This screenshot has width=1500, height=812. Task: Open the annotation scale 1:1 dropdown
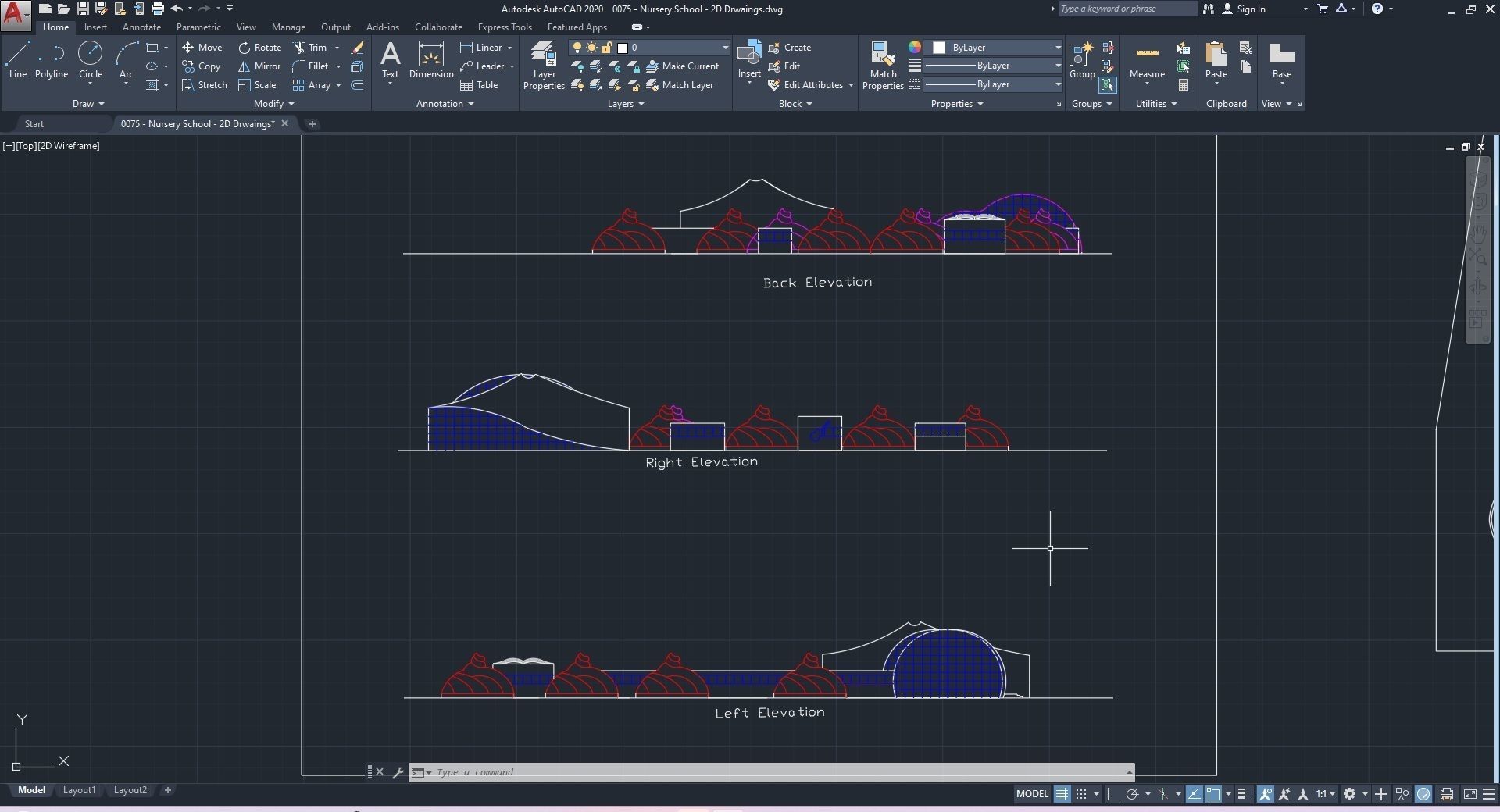[1326, 794]
